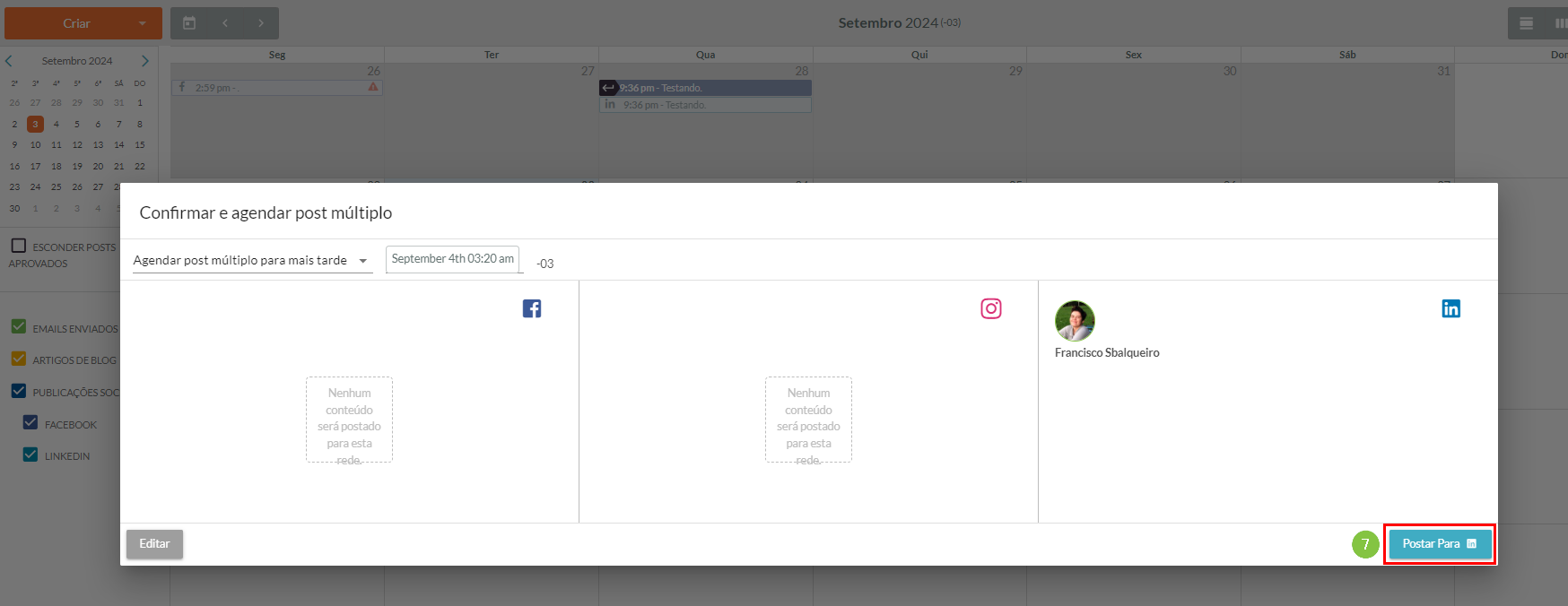Screen dimensions: 1568x606
Task: Click the Editar button
Action: click(x=154, y=544)
